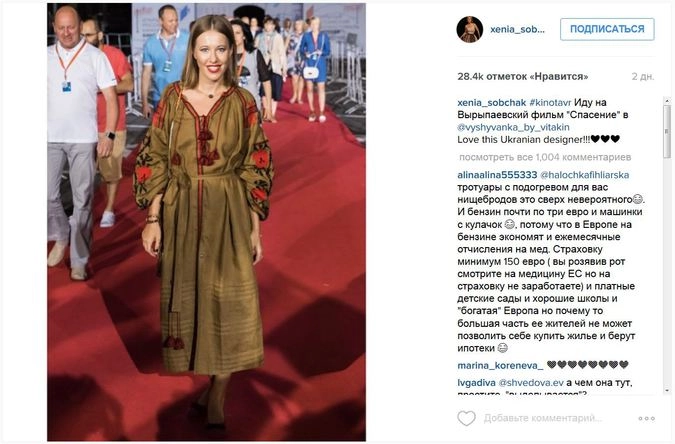
Task: Click the comments scrollbar thumb
Action: point(667,131)
